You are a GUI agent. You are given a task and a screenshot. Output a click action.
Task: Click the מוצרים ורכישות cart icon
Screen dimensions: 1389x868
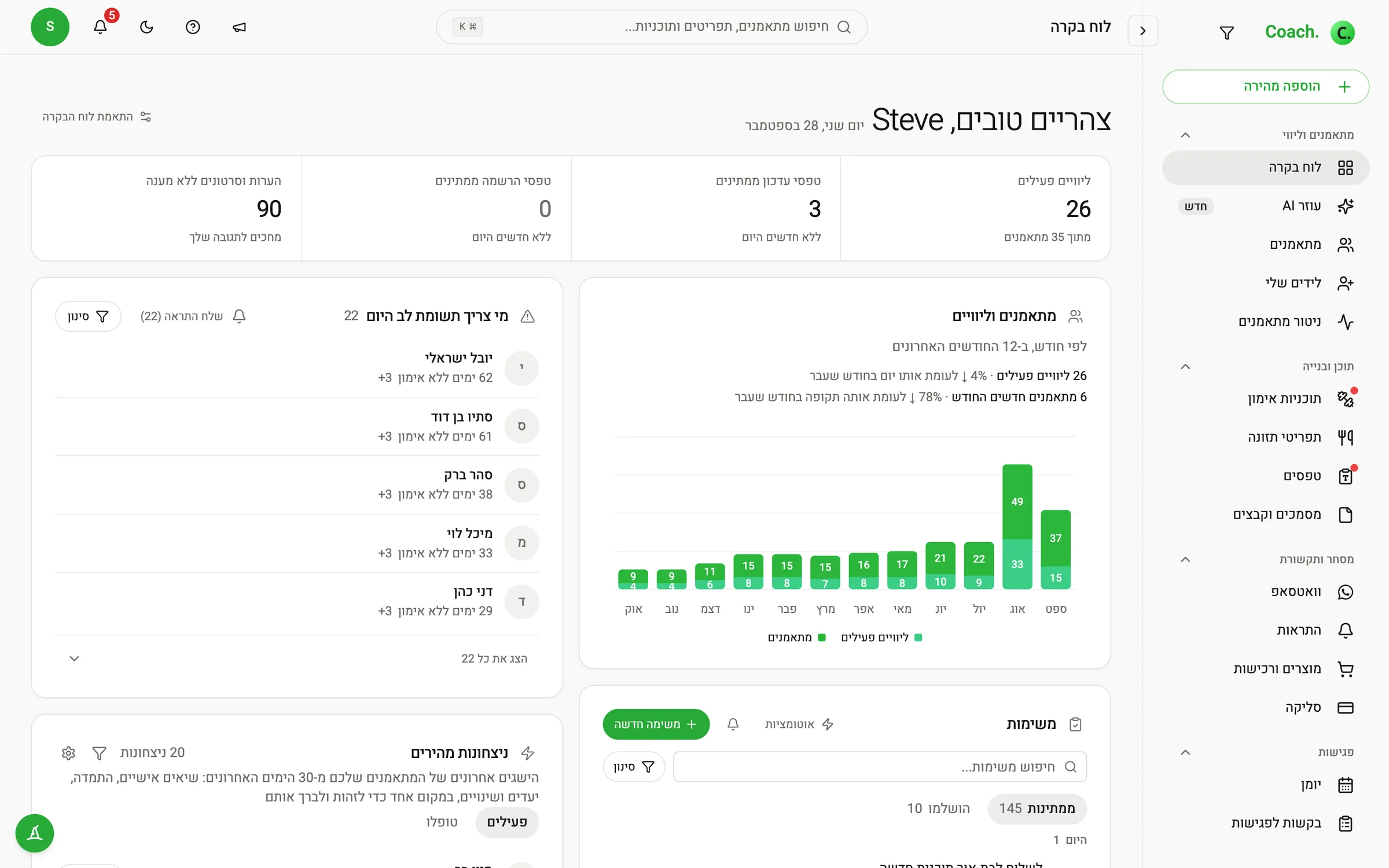tap(1345, 669)
